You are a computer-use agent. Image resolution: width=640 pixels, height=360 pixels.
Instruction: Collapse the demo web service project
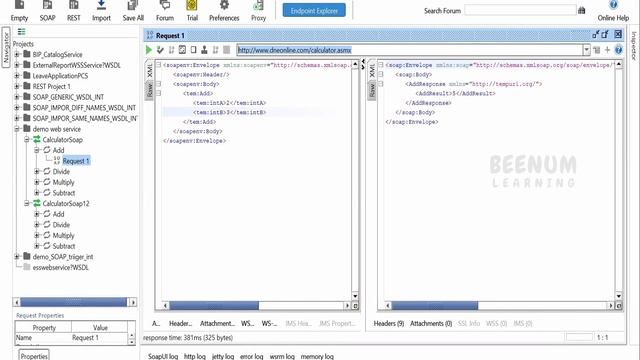tap(17, 129)
